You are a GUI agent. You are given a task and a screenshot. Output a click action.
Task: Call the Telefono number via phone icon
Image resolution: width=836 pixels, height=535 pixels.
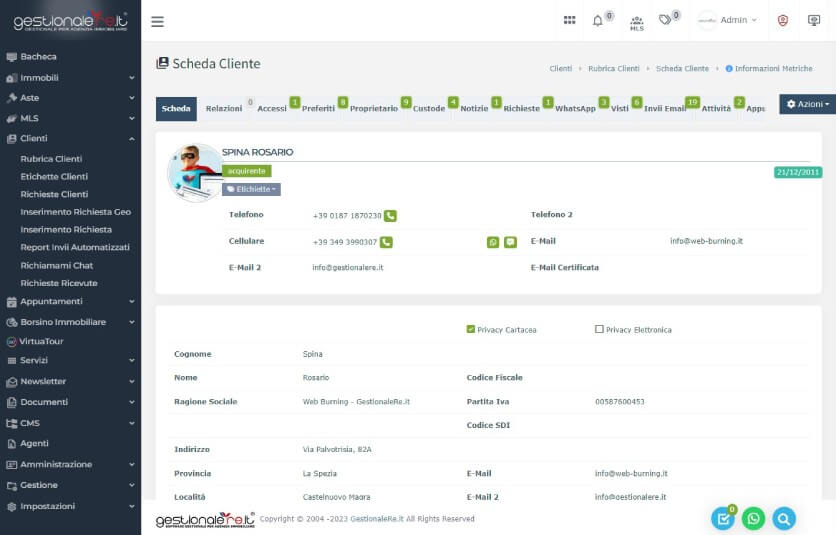(390, 215)
